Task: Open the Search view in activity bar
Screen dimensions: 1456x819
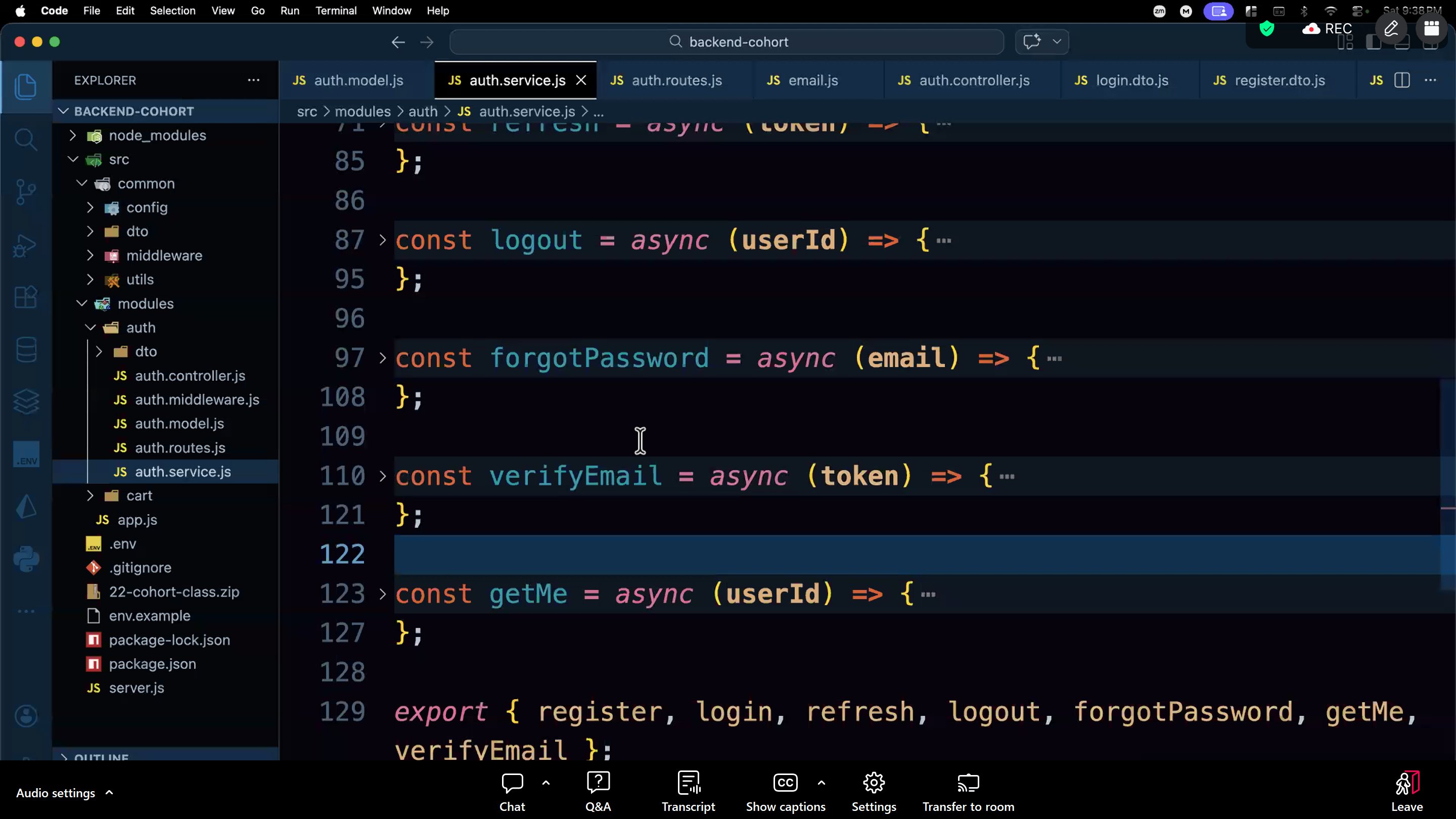Action: (25, 139)
